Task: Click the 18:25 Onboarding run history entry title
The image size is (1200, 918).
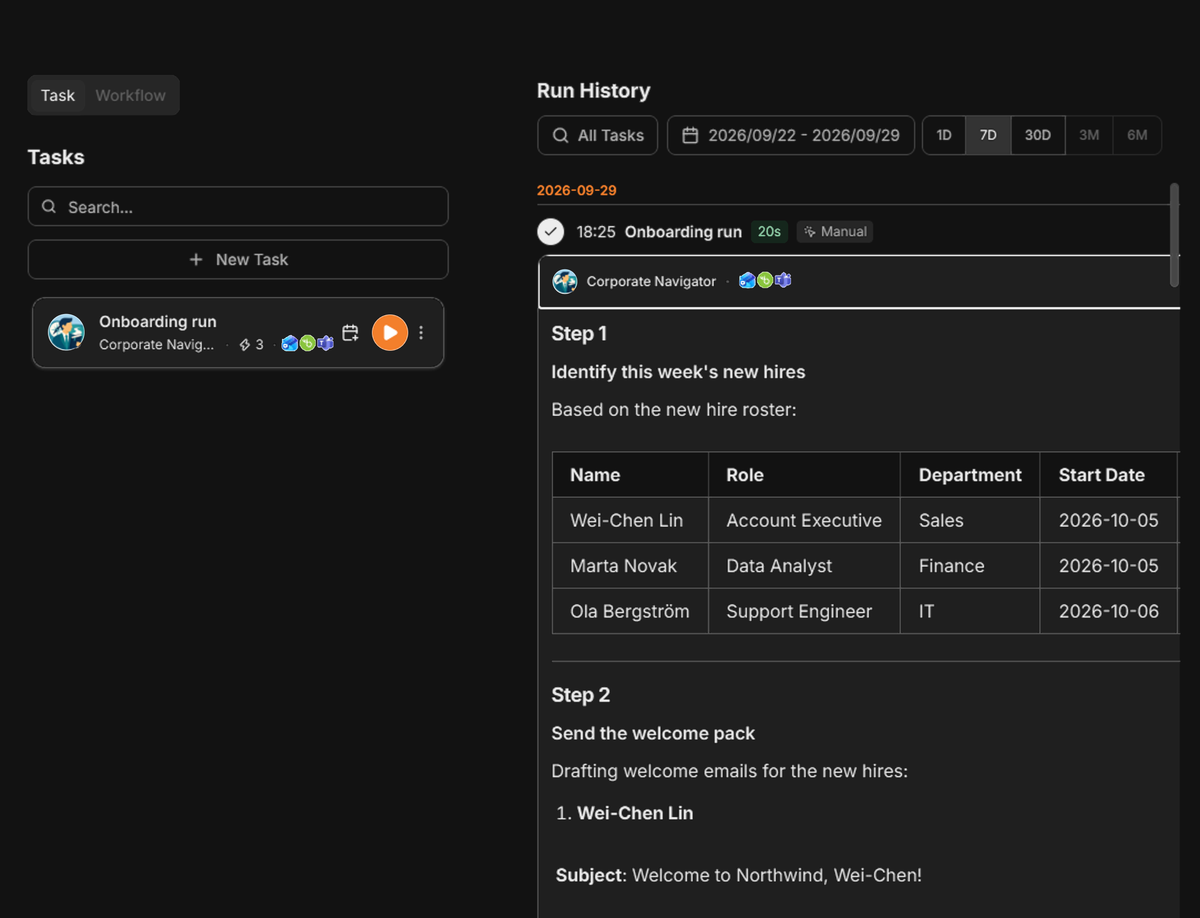Action: 683,232
